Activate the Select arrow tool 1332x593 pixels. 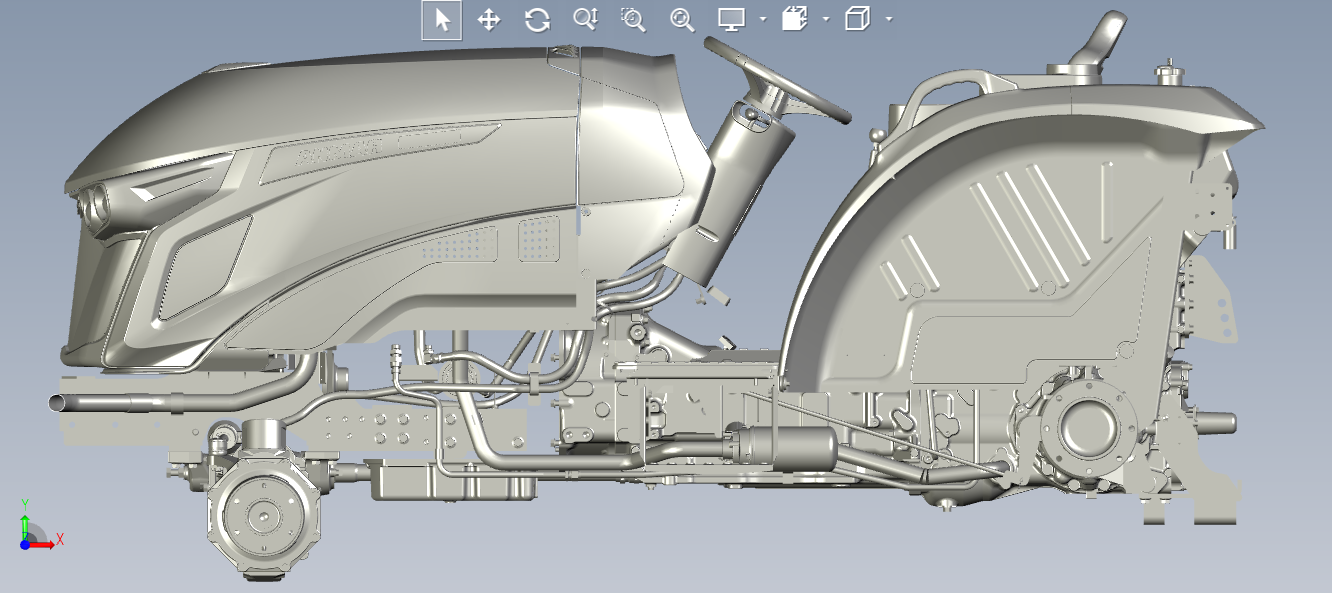point(441,20)
